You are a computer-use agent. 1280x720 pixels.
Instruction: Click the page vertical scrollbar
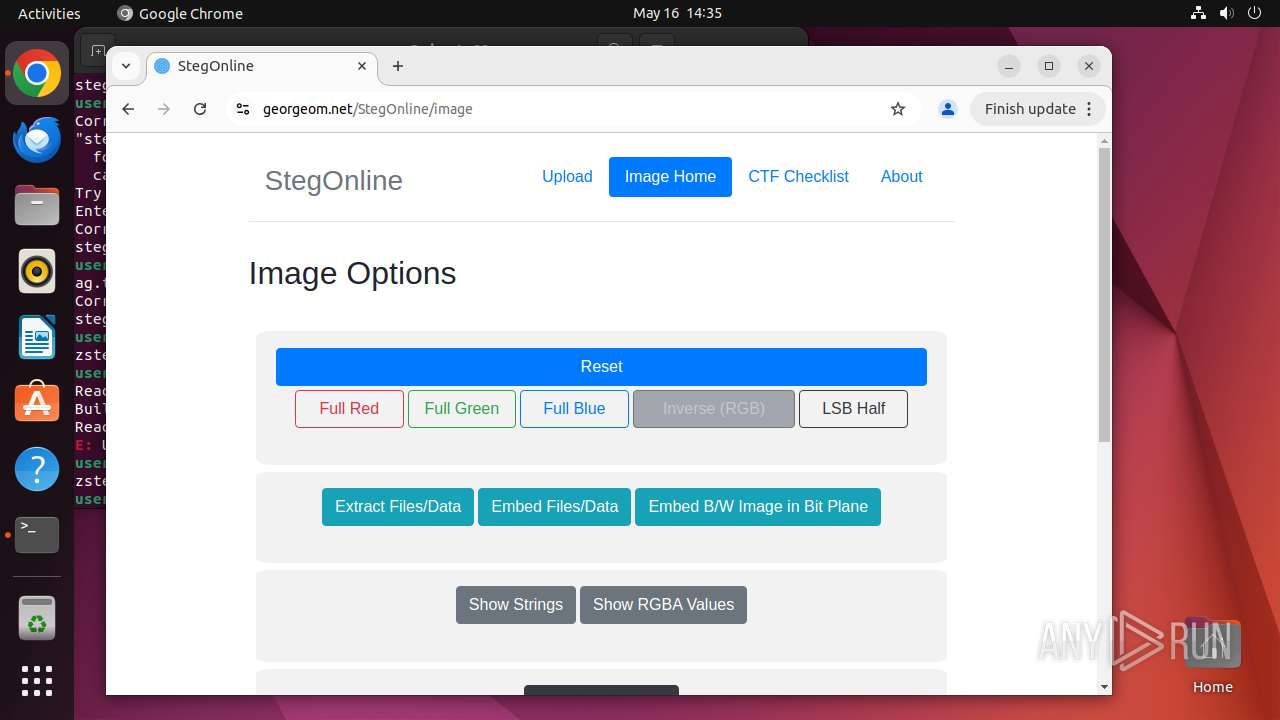coord(1104,295)
